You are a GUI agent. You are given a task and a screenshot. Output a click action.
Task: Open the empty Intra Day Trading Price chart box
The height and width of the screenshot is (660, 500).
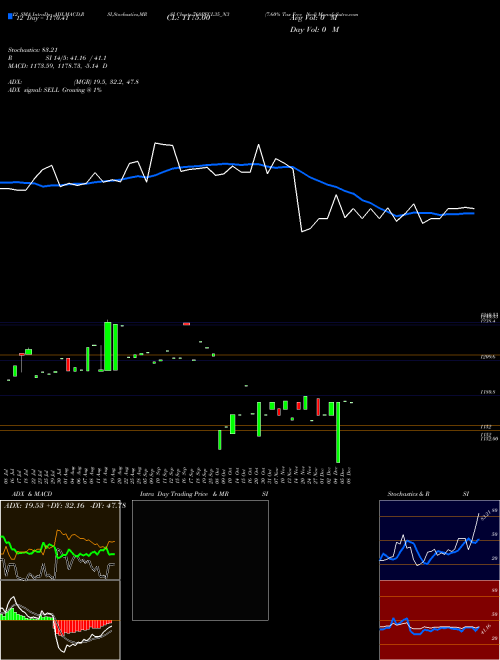pos(200,560)
